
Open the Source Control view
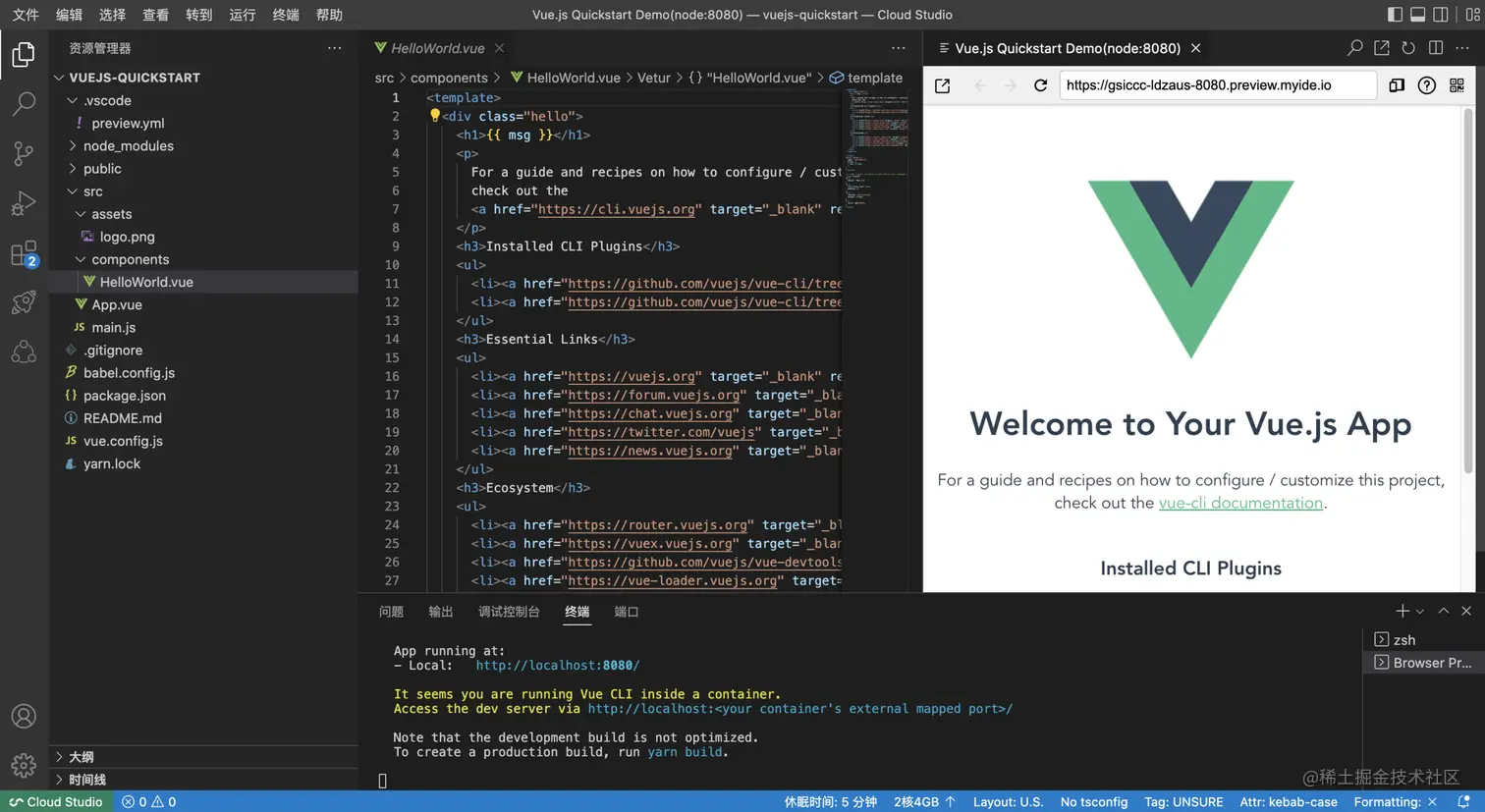[x=24, y=153]
